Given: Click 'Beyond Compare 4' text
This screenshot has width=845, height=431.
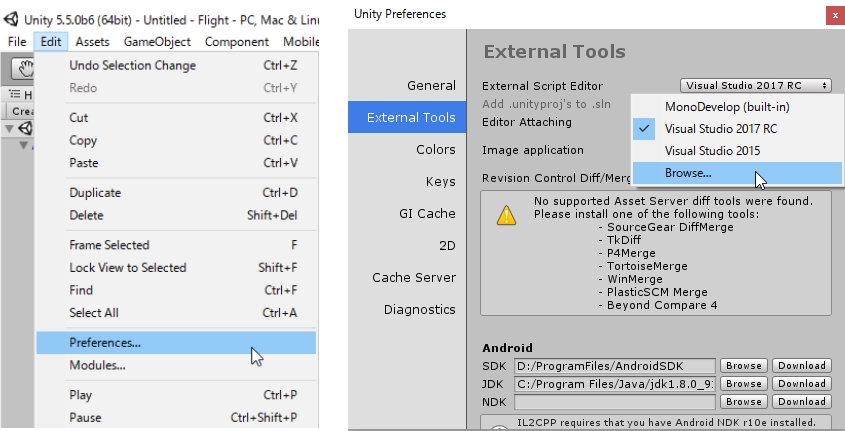Looking at the screenshot, I should point(662,305).
